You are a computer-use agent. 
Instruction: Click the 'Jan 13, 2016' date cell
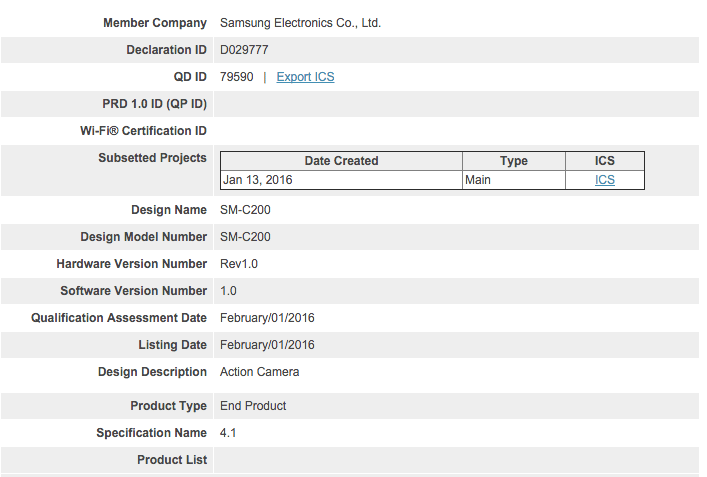coord(341,180)
